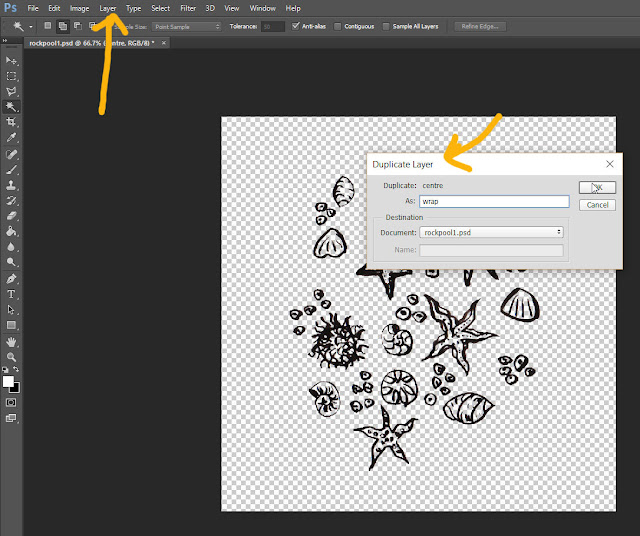Select the Eraser tool

(x=11, y=216)
